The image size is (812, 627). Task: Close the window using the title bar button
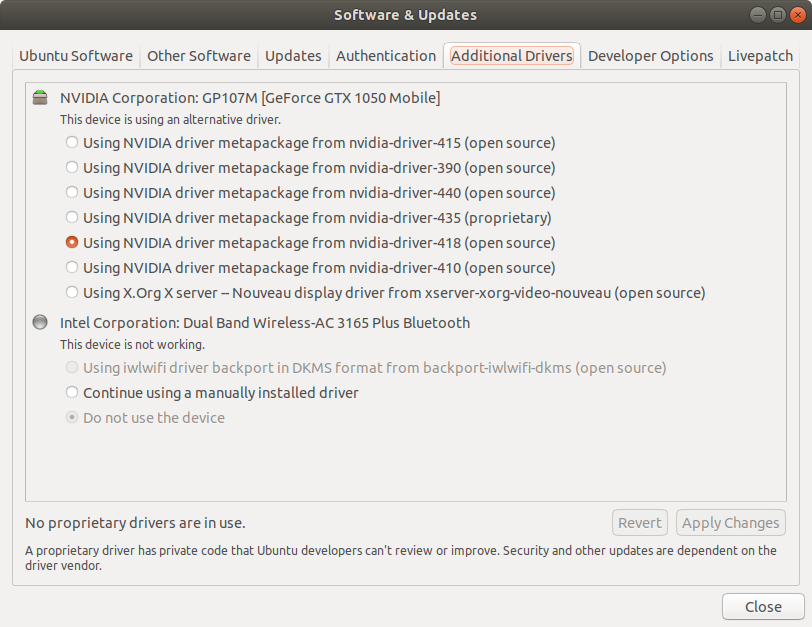point(798,15)
